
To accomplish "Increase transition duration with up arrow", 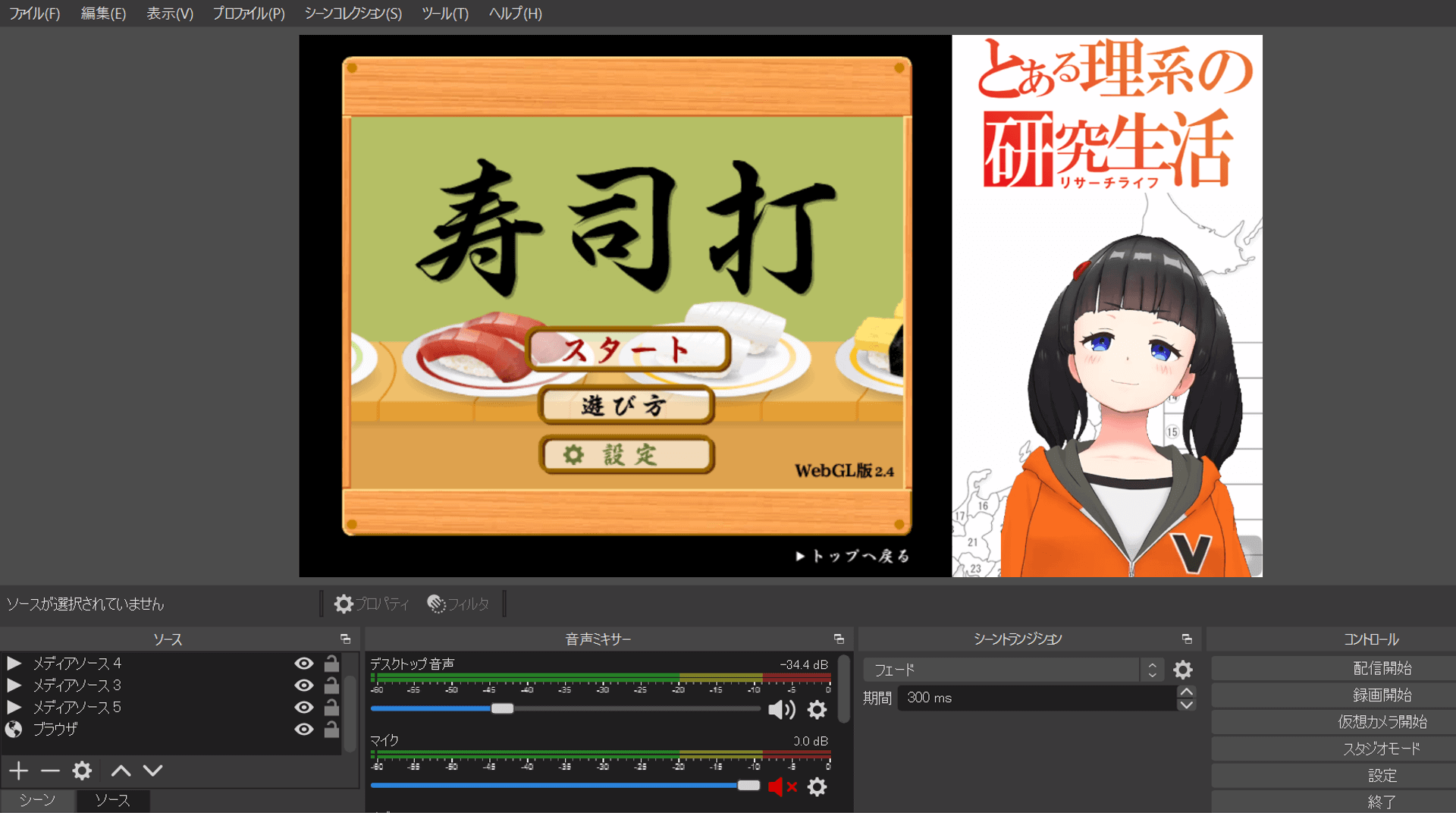I will point(1186,692).
